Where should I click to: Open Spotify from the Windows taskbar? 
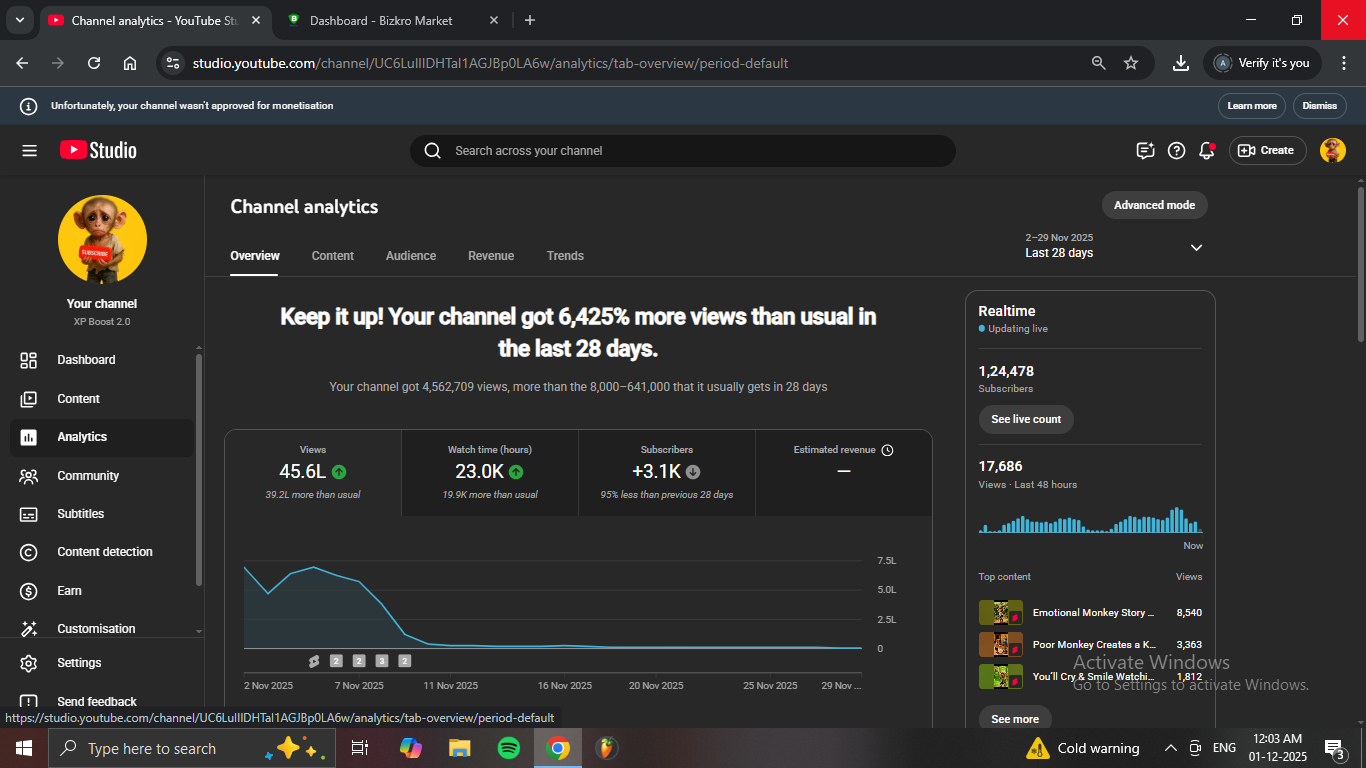(508, 748)
